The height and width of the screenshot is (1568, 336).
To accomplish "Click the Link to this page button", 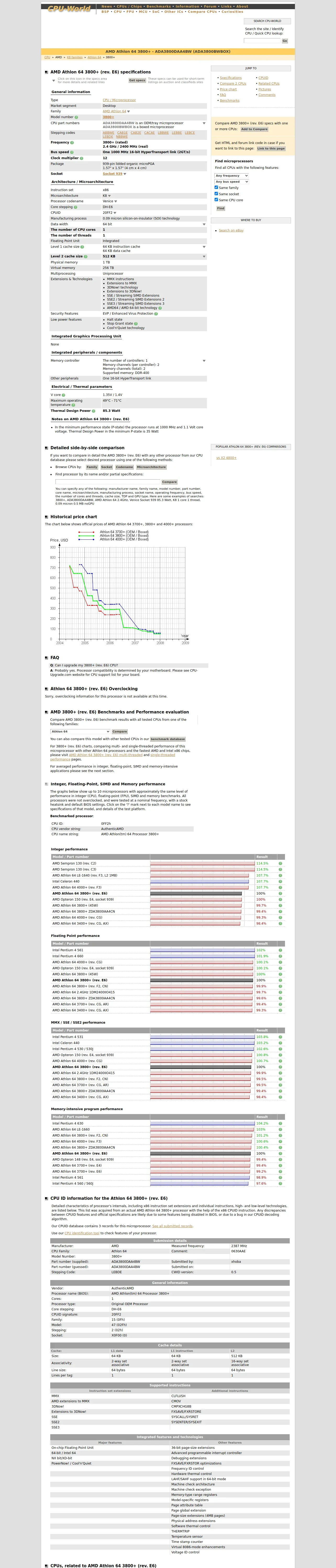I will point(271,148).
